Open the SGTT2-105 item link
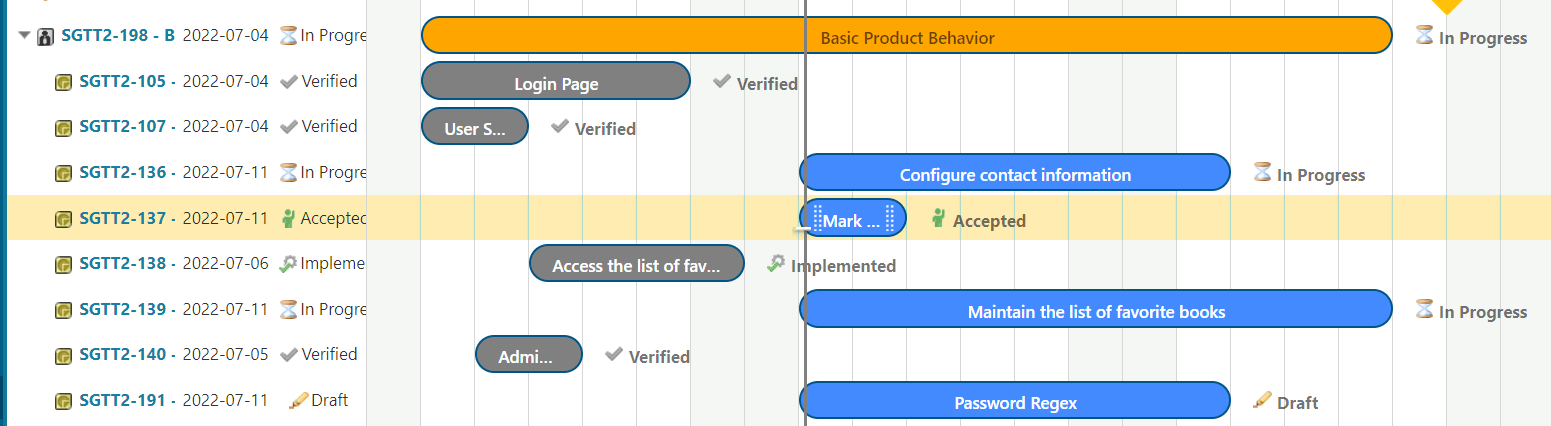1551x426 pixels. click(x=128, y=81)
